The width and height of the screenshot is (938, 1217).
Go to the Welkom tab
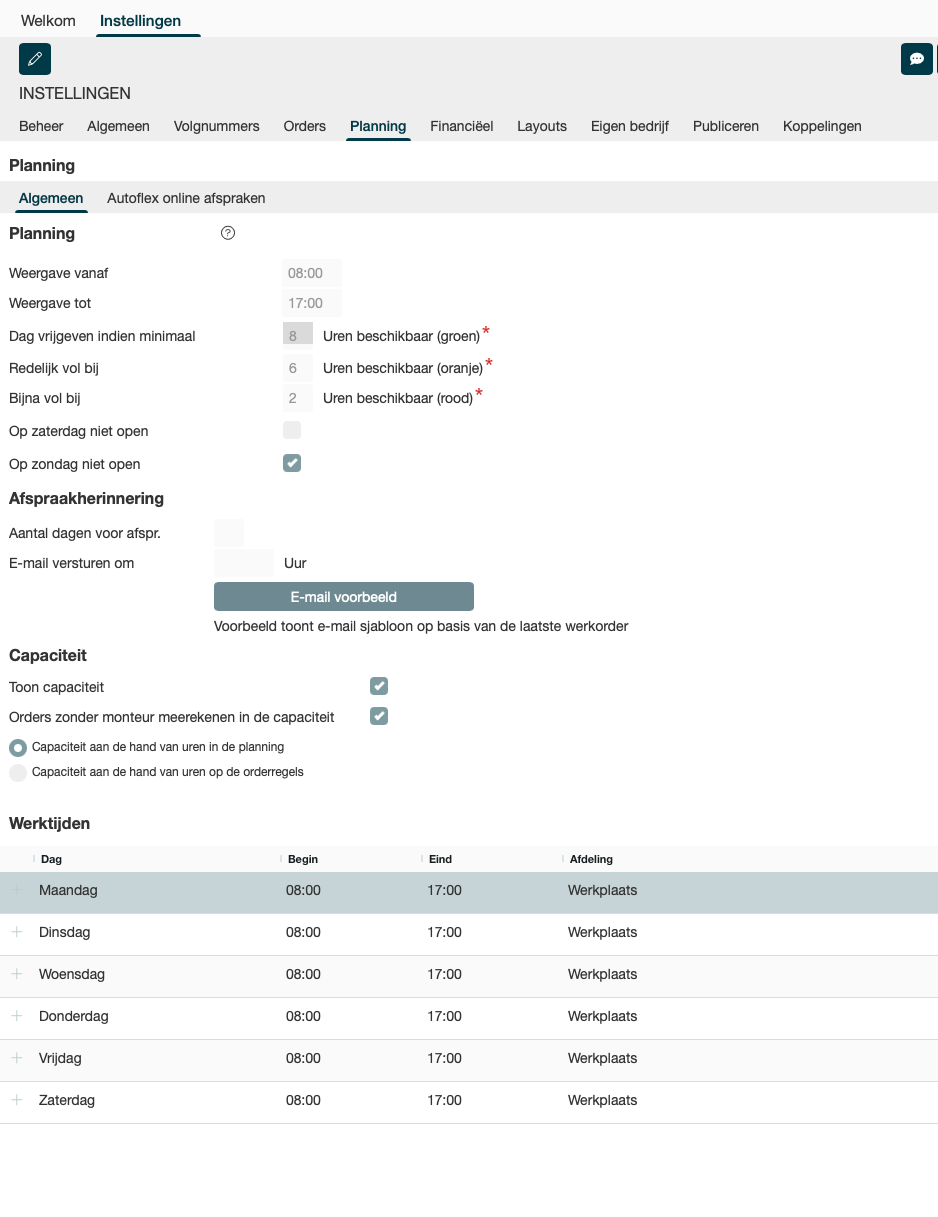(x=48, y=21)
